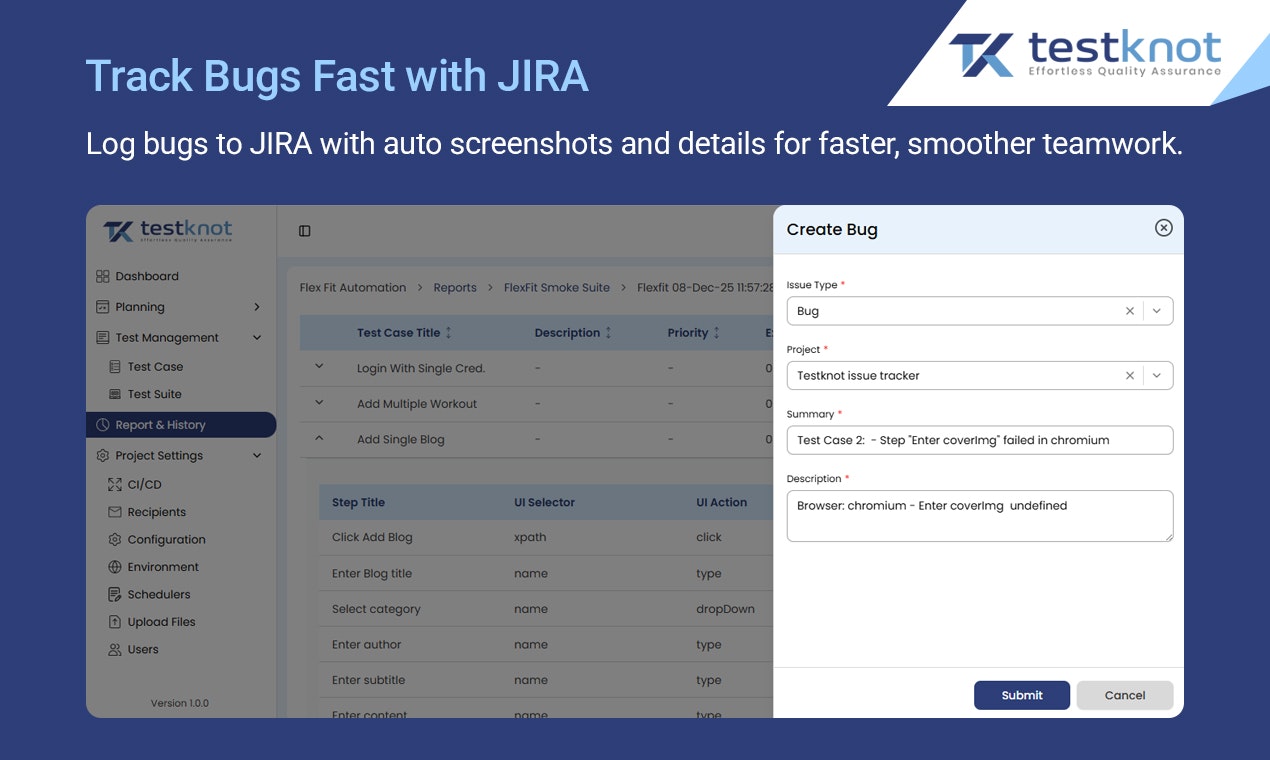Click the Schedulers icon
Screen dimensions: 1270x760
(x=115, y=594)
